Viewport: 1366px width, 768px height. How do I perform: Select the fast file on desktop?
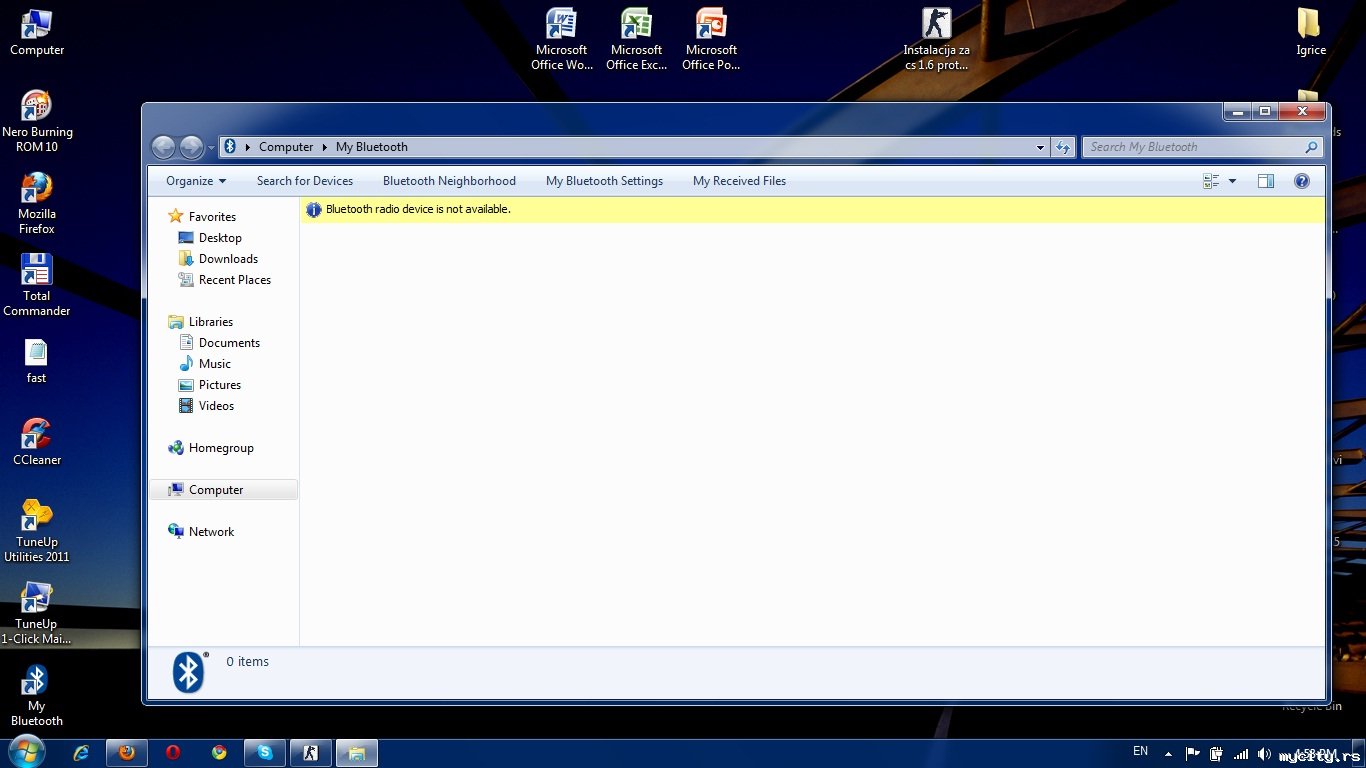pyautogui.click(x=37, y=361)
